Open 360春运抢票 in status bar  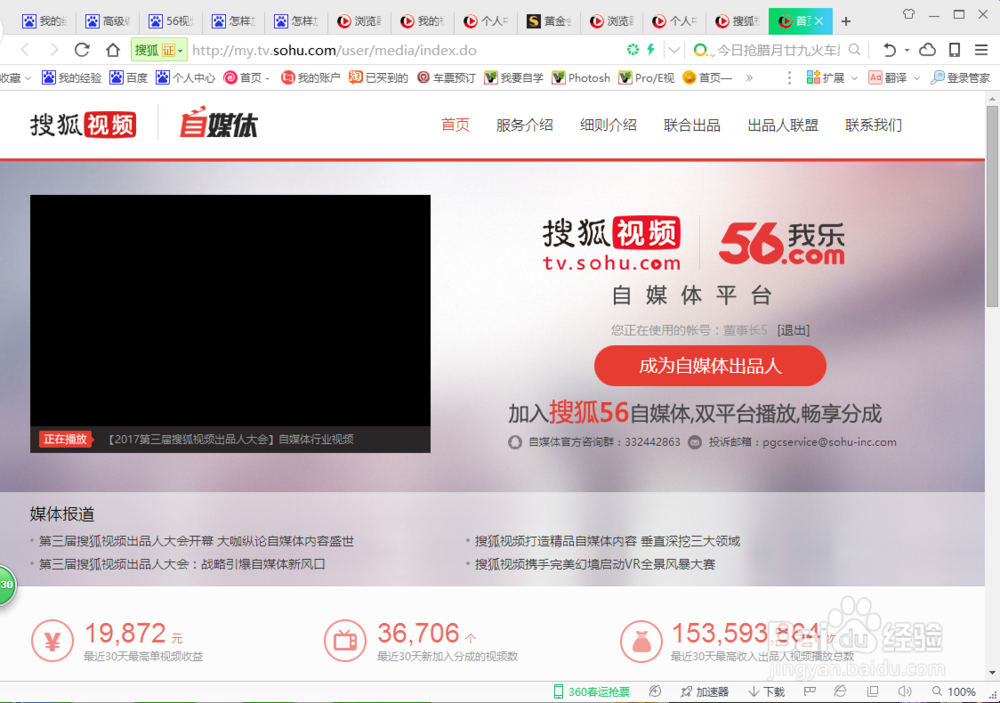pyautogui.click(x=591, y=692)
